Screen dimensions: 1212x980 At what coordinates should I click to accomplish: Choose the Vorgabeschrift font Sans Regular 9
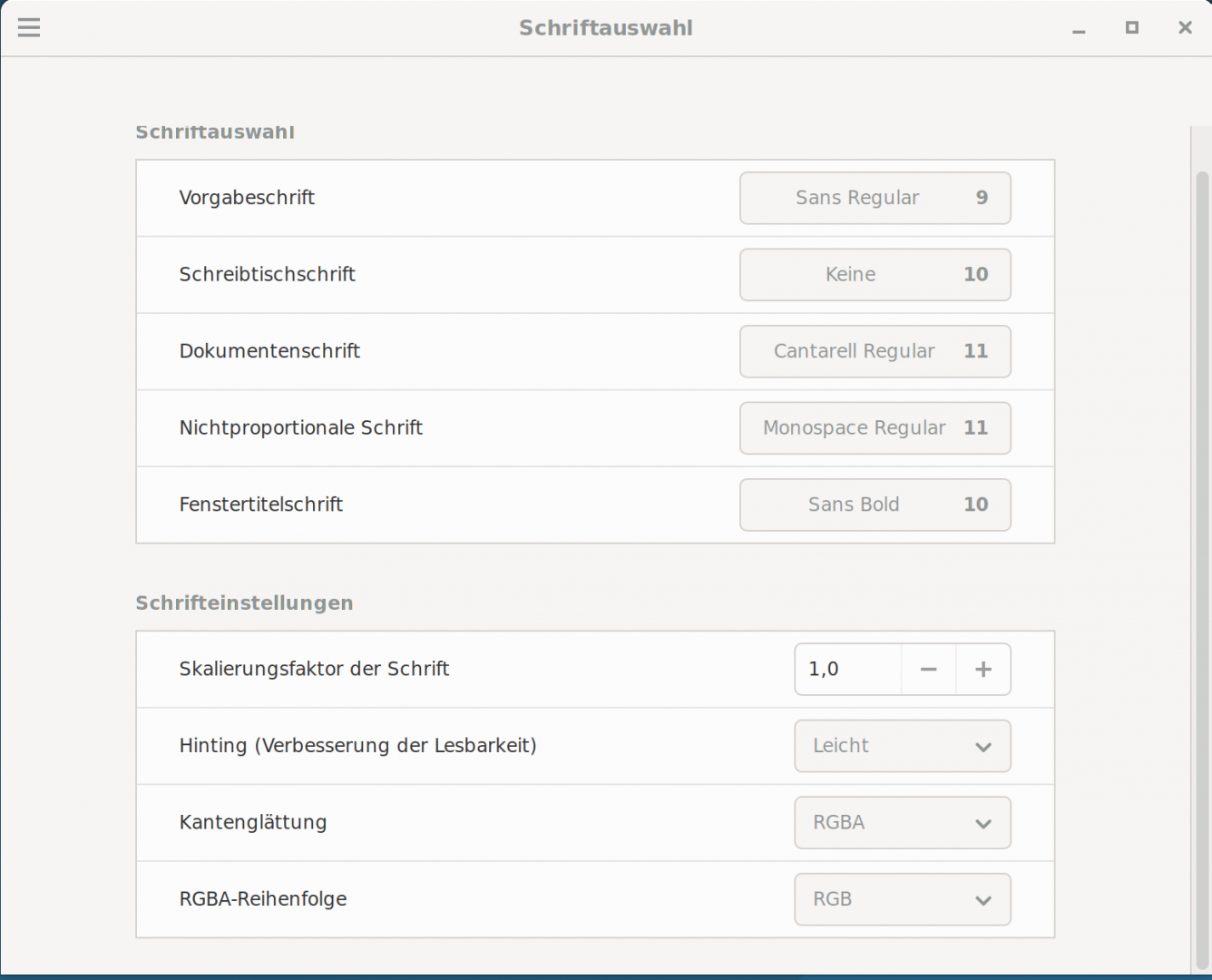[875, 198]
